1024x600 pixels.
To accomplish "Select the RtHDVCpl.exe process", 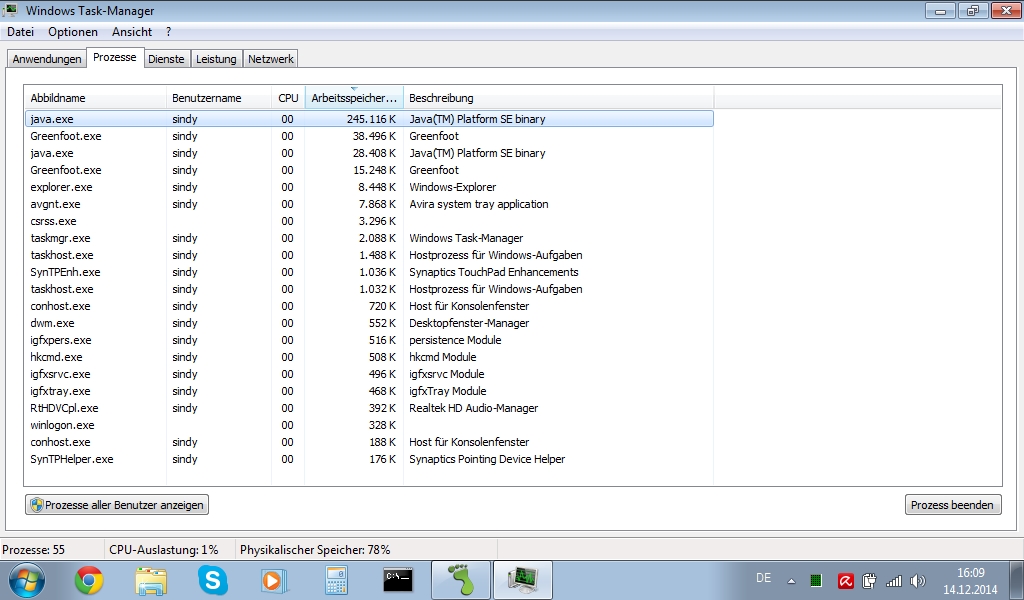I will tap(369, 407).
